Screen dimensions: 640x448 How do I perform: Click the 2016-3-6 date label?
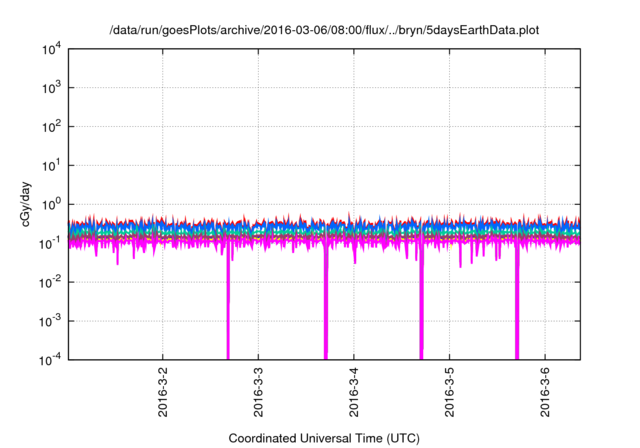point(545,392)
